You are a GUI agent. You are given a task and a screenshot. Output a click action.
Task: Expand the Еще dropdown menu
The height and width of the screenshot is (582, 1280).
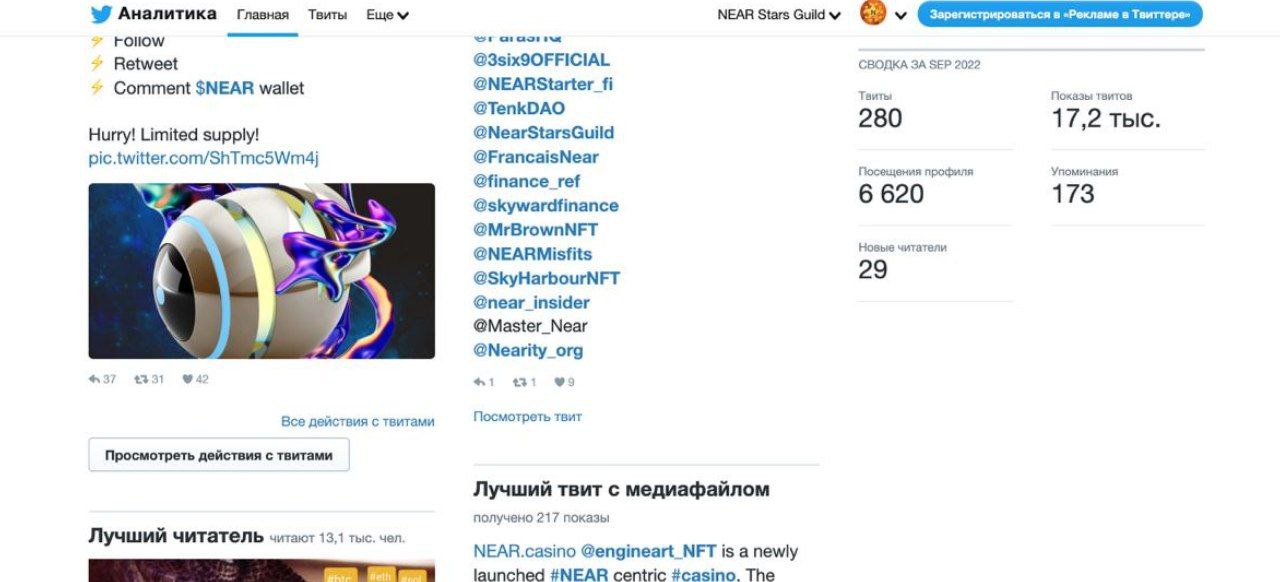tap(387, 15)
